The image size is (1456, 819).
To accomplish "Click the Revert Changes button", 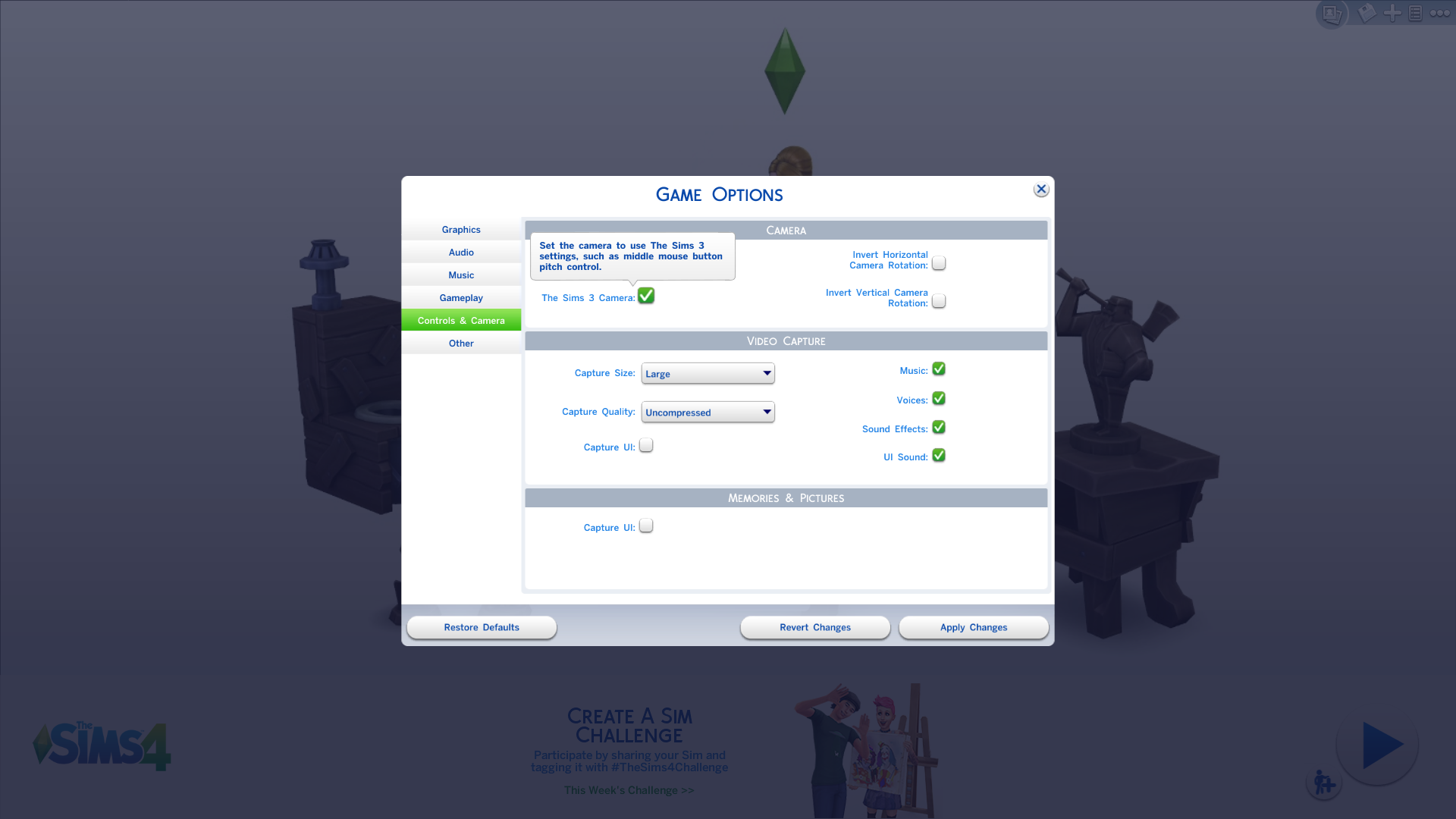I will [x=815, y=627].
